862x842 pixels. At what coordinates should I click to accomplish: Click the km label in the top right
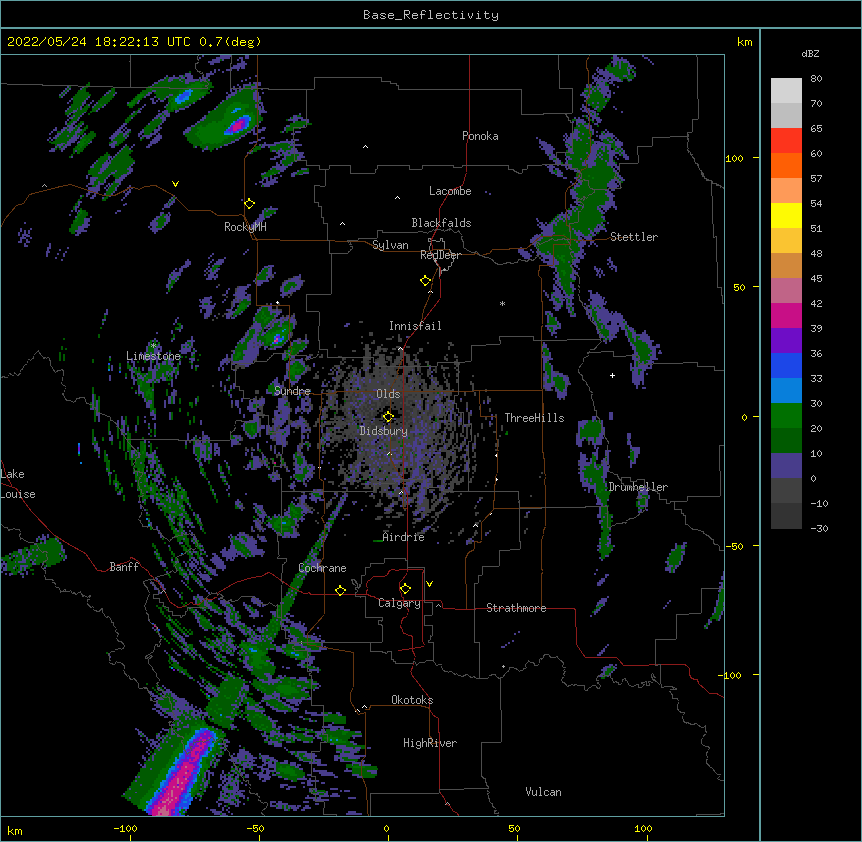pyautogui.click(x=744, y=42)
